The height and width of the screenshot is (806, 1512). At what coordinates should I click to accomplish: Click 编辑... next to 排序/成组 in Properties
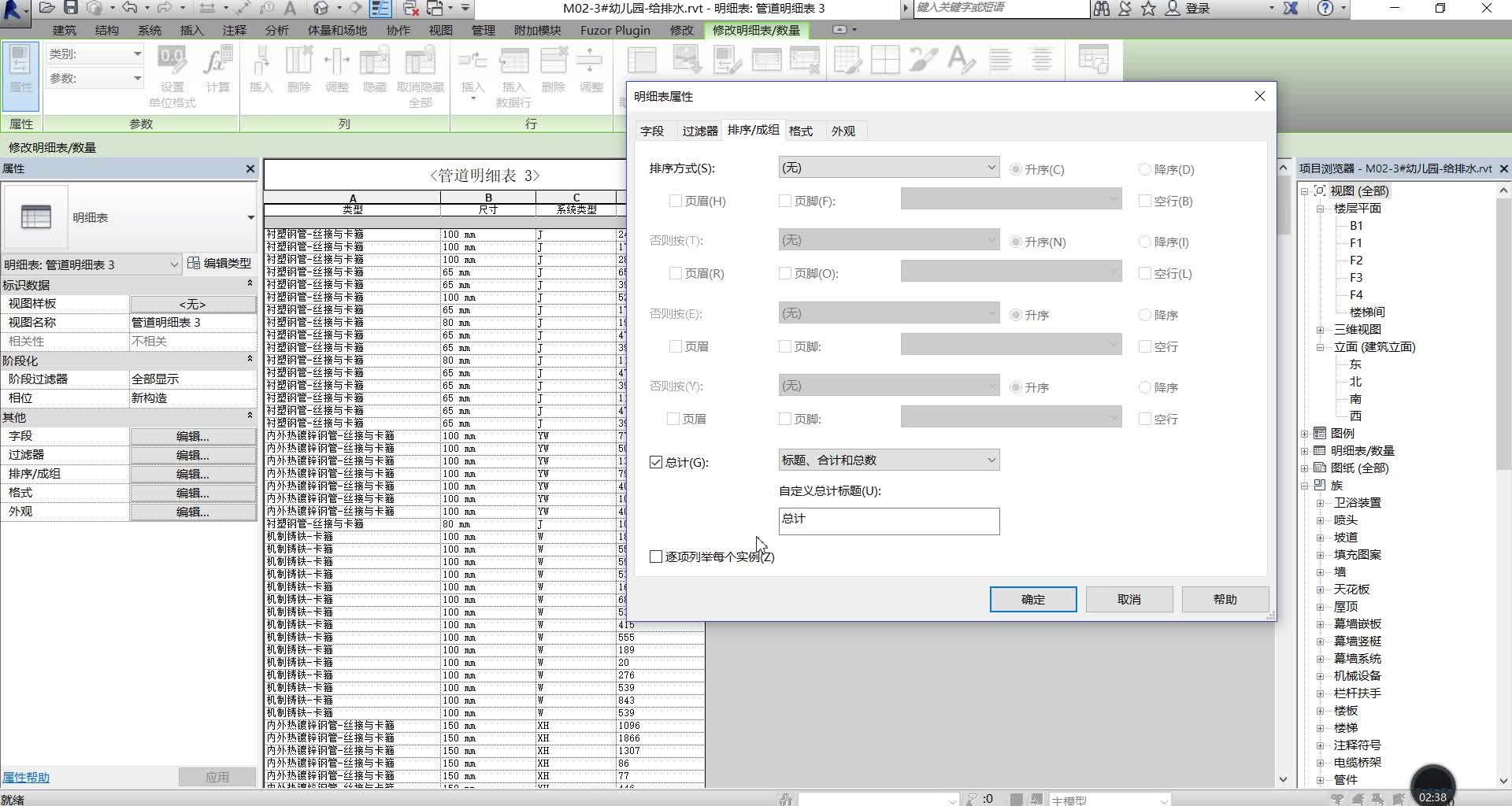pos(193,474)
